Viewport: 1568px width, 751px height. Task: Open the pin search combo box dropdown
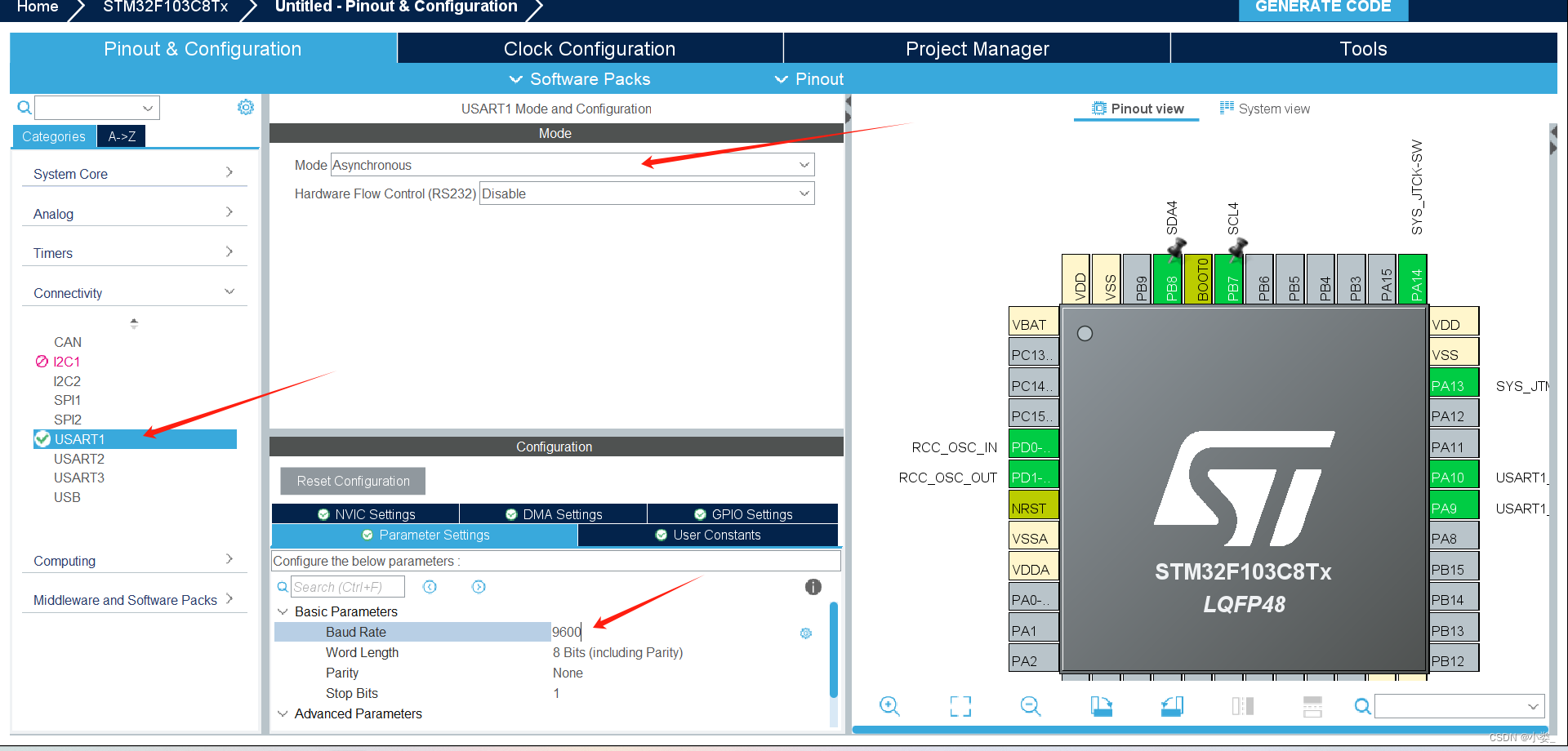point(1533,706)
